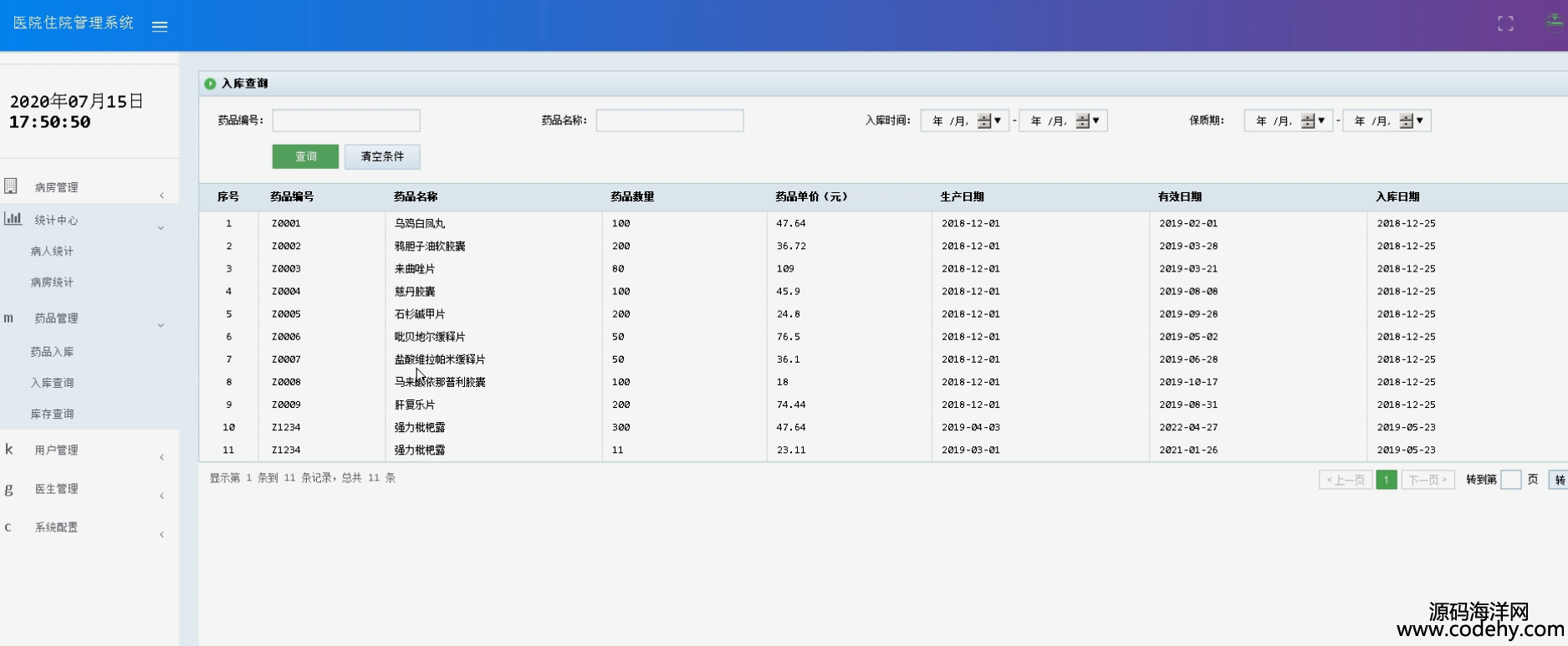Collapse the 药品管理 menu chevron

[161, 325]
